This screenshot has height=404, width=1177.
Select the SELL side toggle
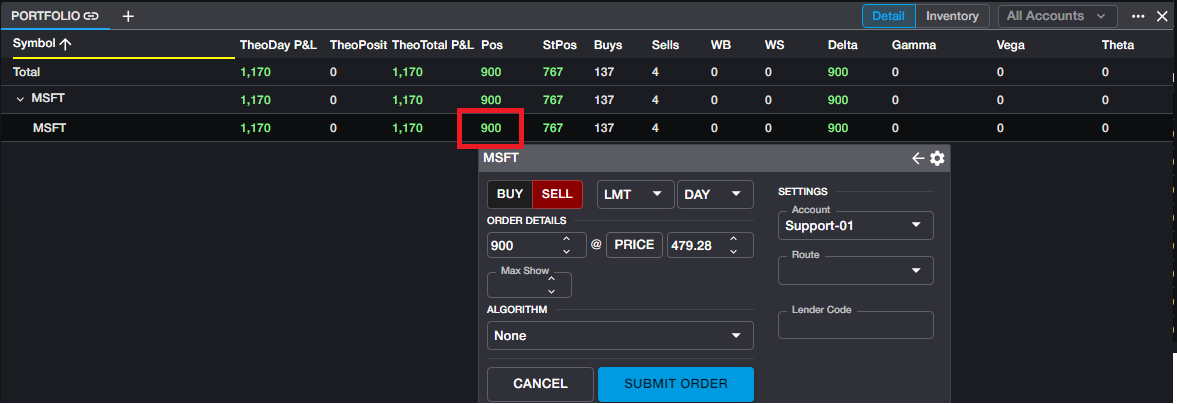[x=557, y=194]
